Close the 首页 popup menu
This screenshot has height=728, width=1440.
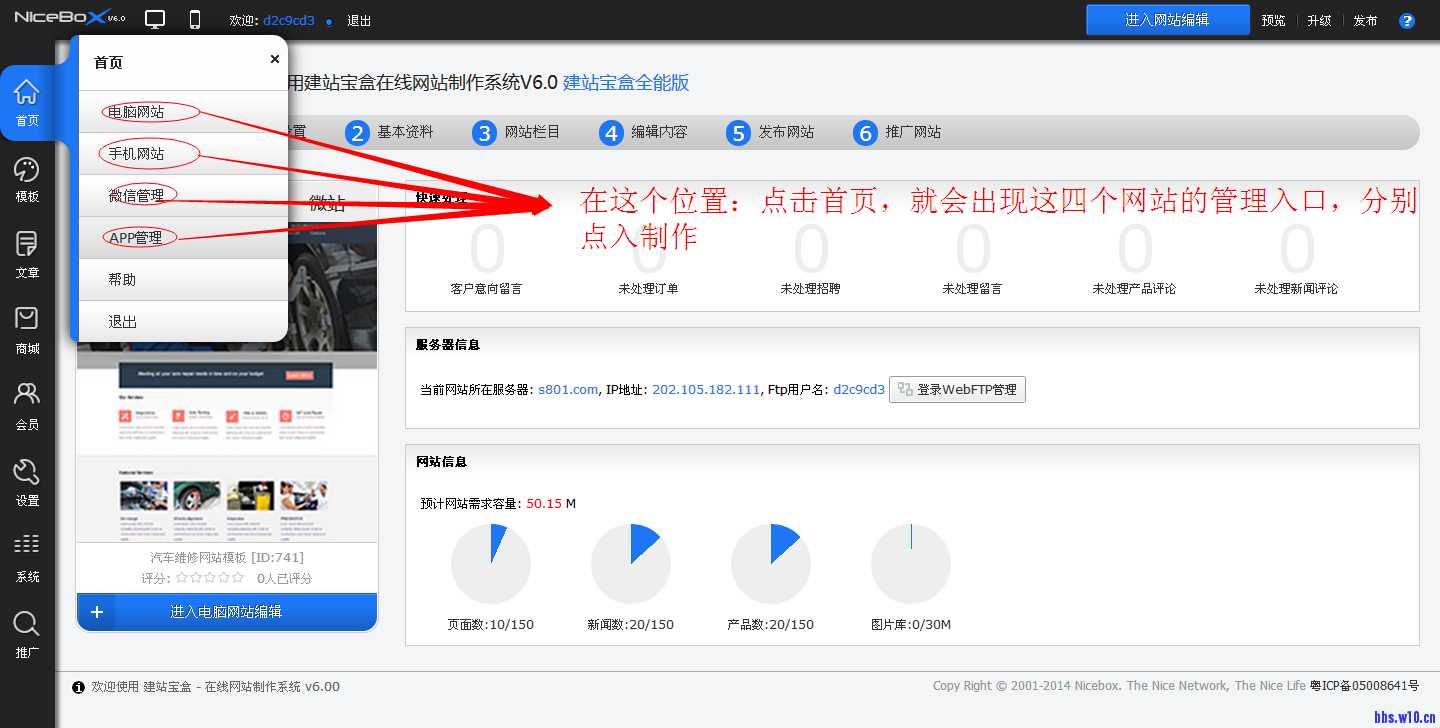click(x=274, y=59)
